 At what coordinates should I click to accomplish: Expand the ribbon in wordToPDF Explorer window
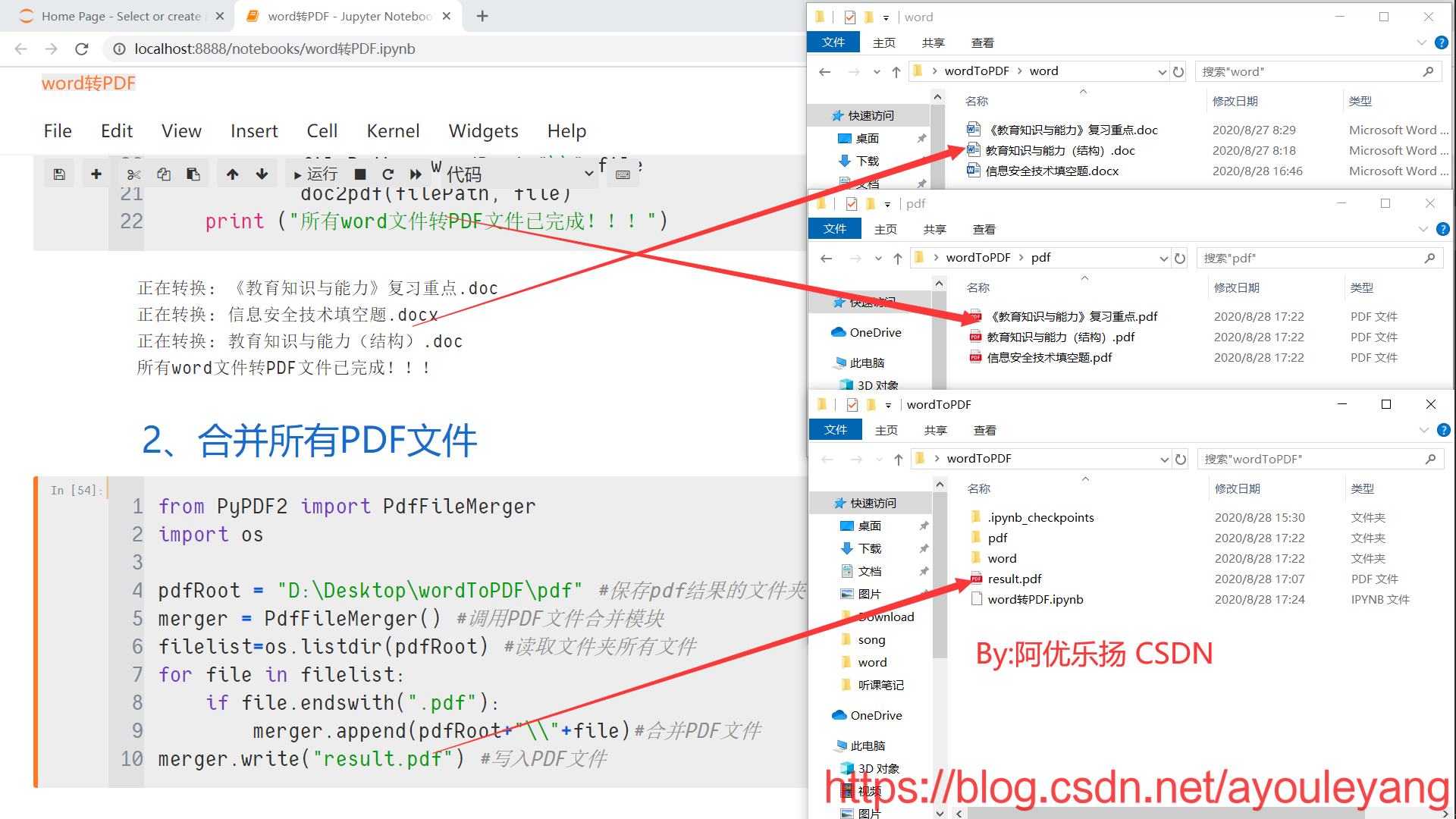(x=1424, y=431)
